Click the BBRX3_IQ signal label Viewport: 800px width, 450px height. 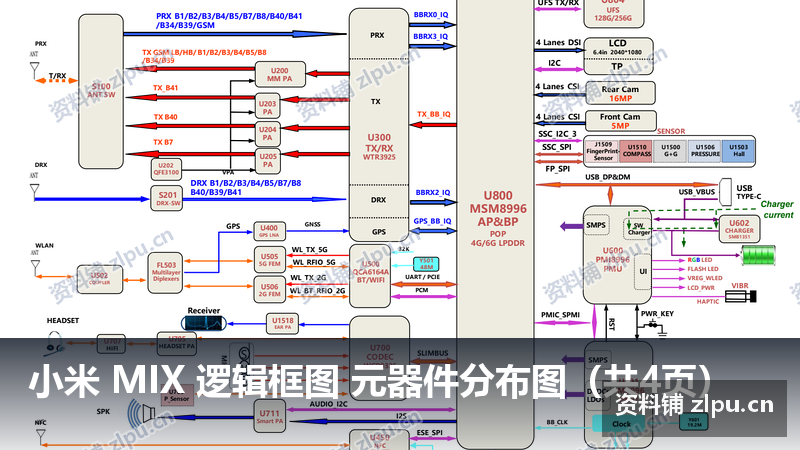(431, 37)
